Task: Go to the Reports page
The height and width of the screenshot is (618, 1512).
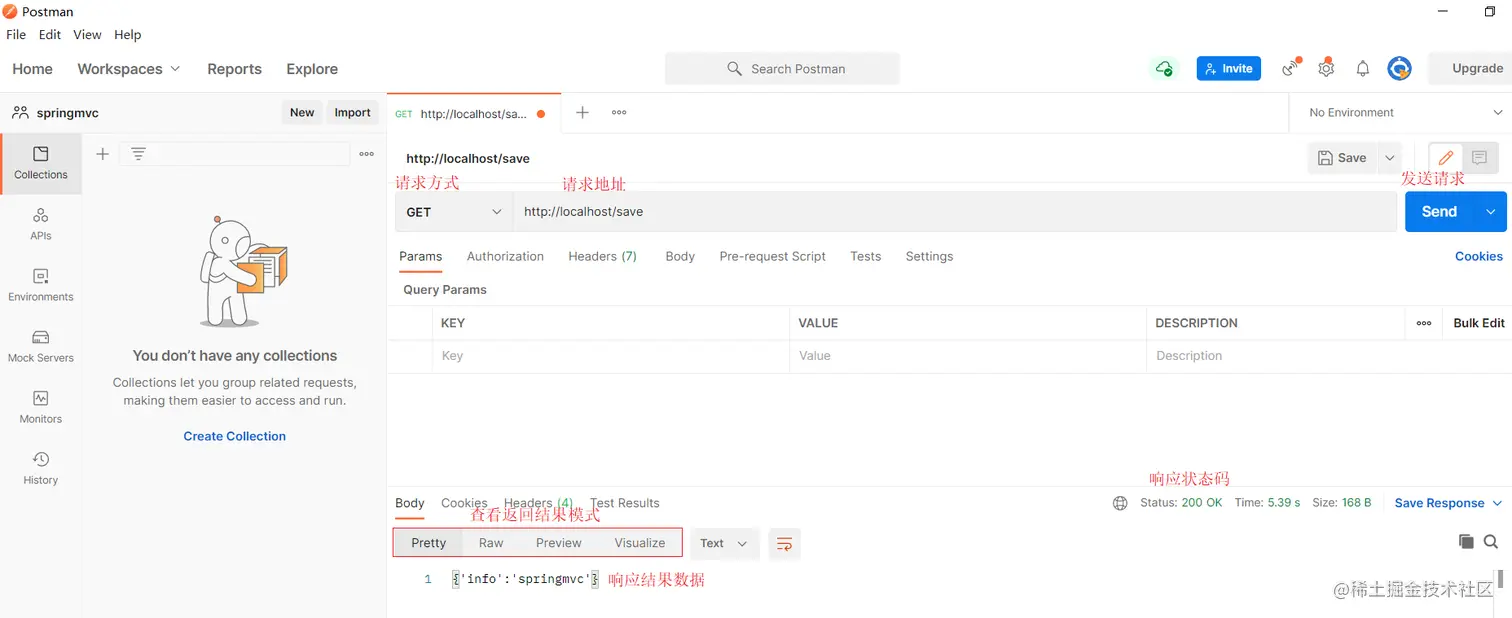Action: tap(234, 69)
